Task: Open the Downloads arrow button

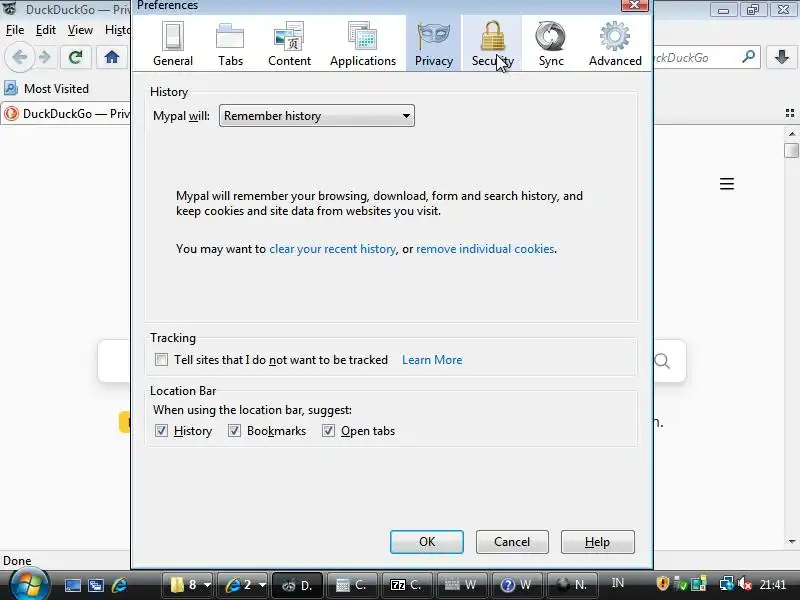Action: click(781, 57)
